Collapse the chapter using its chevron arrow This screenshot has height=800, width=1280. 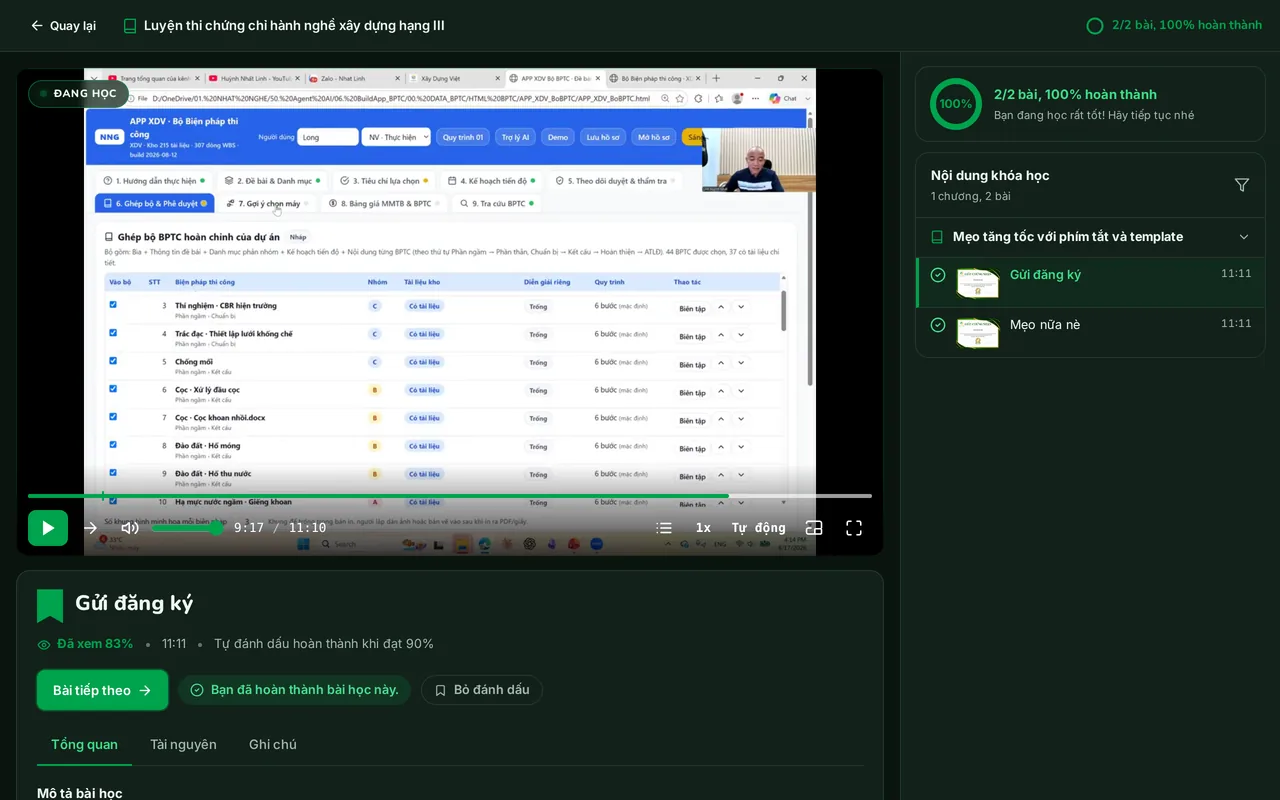(1244, 238)
